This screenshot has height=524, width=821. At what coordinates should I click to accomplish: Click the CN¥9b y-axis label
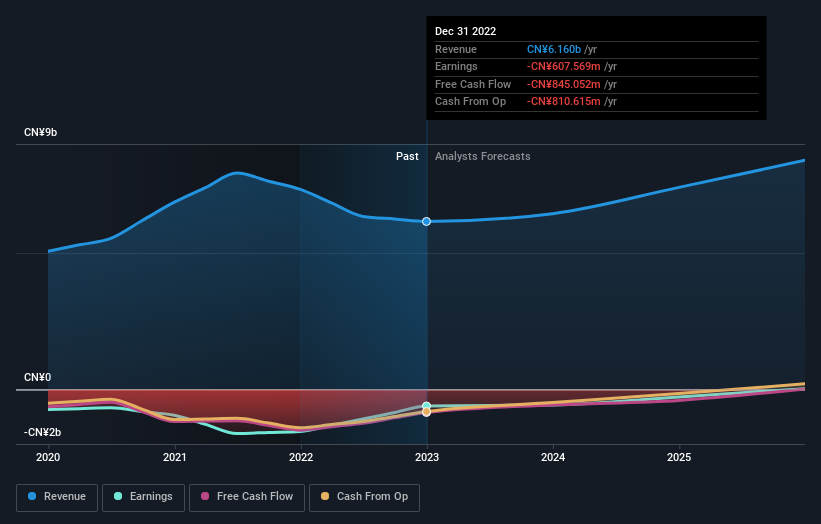click(40, 132)
